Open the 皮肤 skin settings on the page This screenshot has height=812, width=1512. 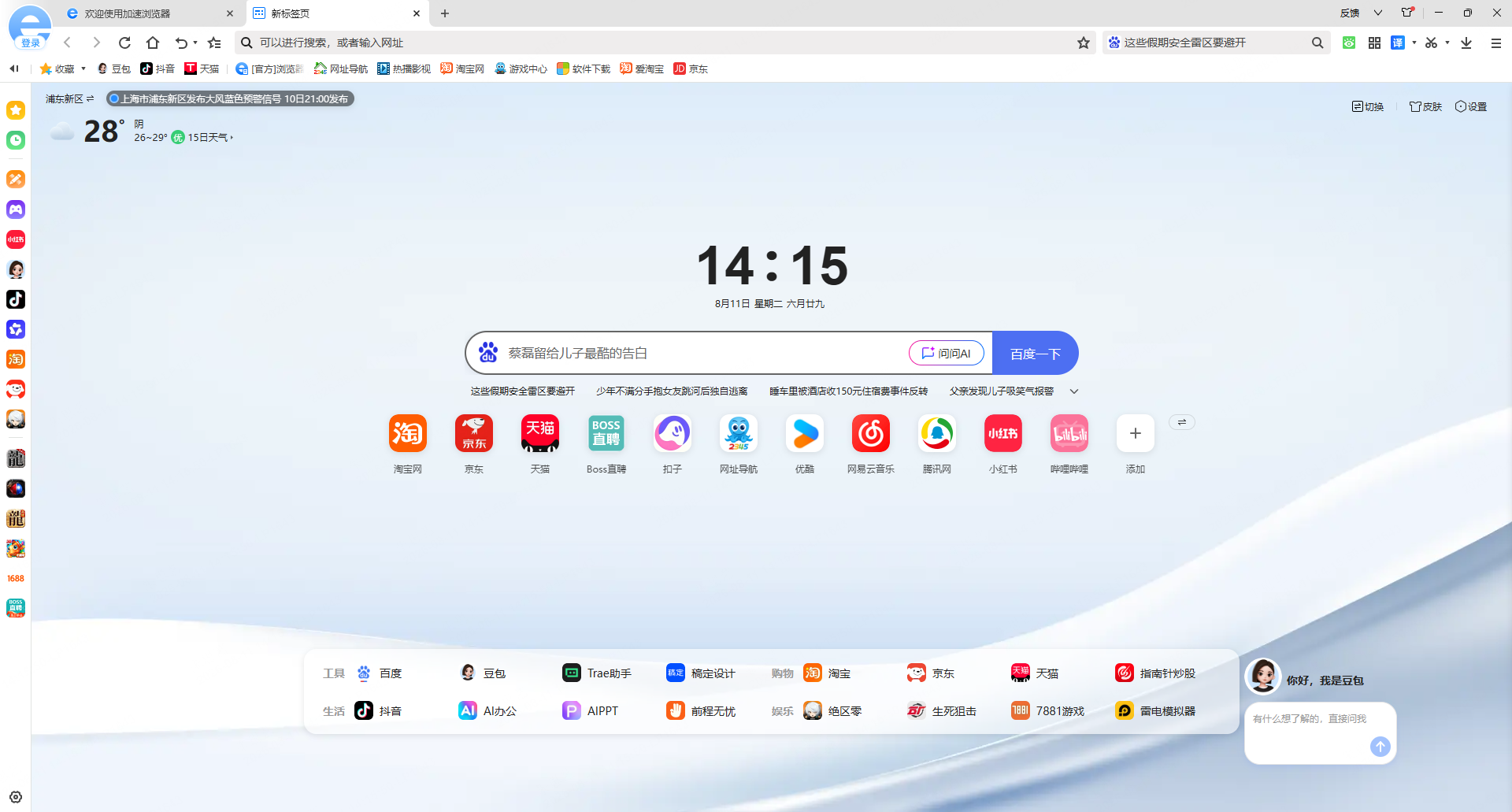[1425, 106]
